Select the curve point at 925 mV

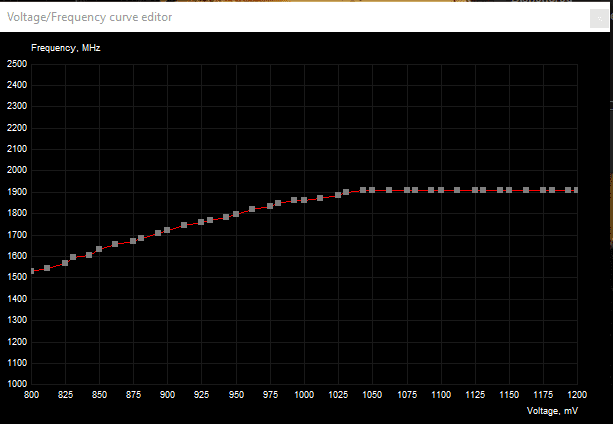coord(201,222)
